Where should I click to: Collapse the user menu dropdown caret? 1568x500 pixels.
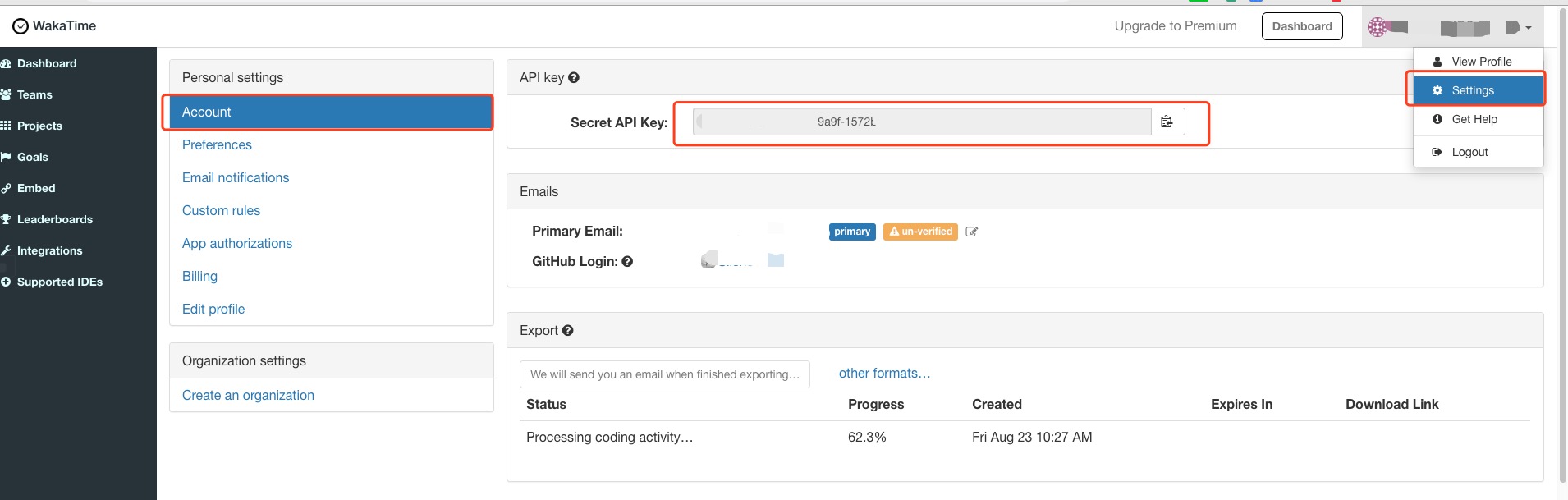pyautogui.click(x=1528, y=28)
